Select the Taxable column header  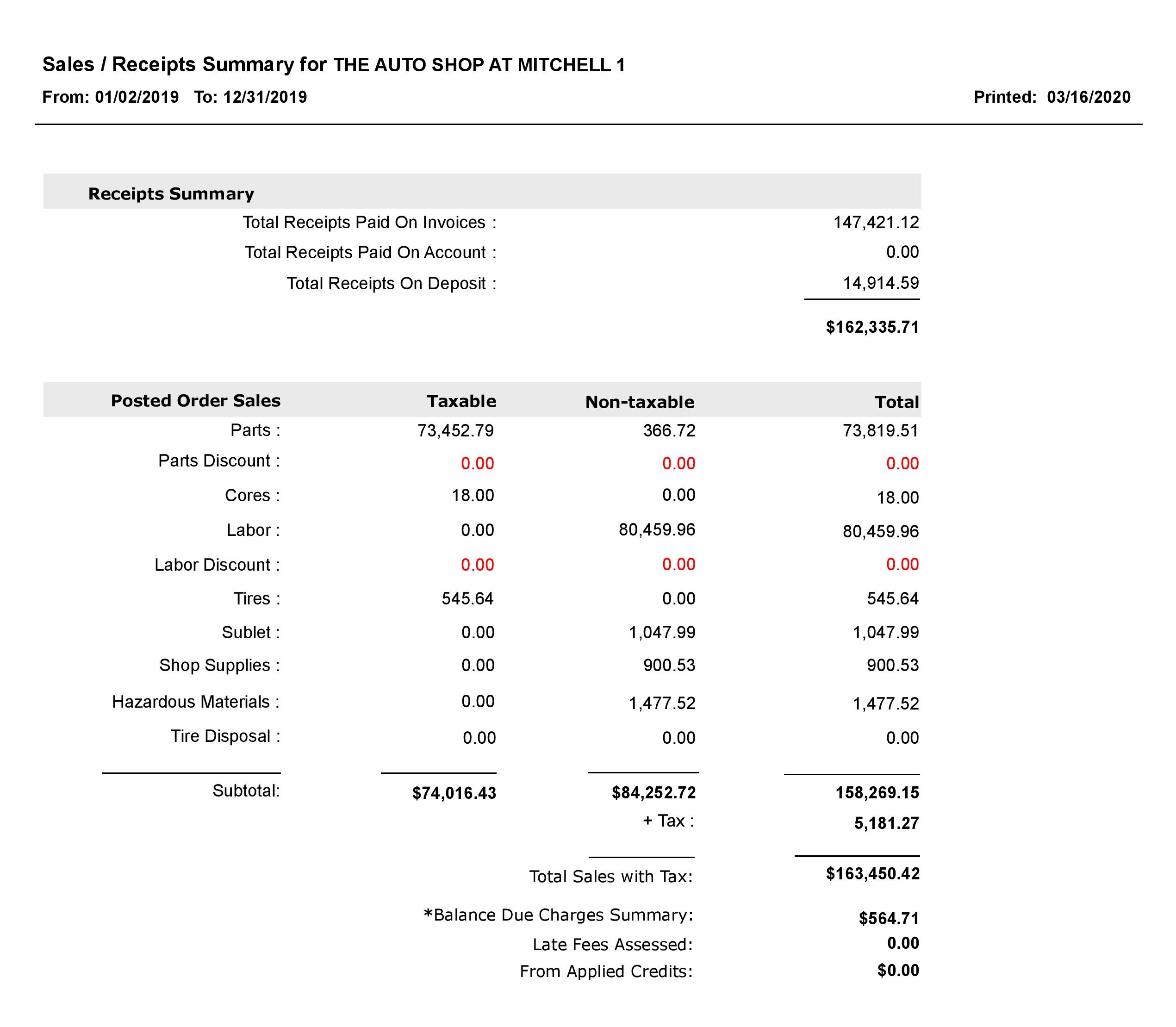(461, 402)
